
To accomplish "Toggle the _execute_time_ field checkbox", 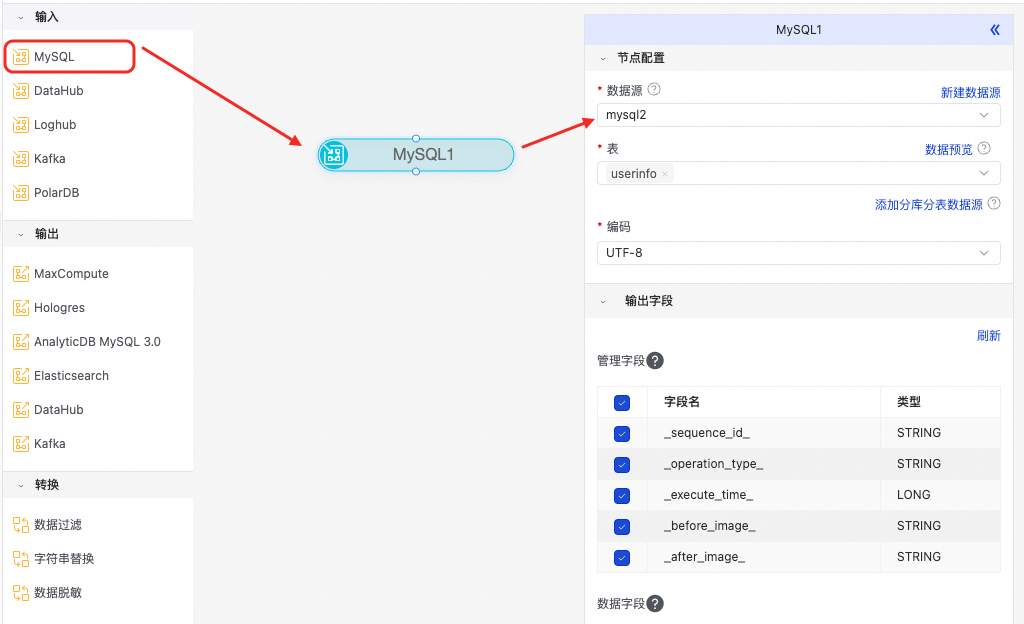I will pyautogui.click(x=622, y=495).
